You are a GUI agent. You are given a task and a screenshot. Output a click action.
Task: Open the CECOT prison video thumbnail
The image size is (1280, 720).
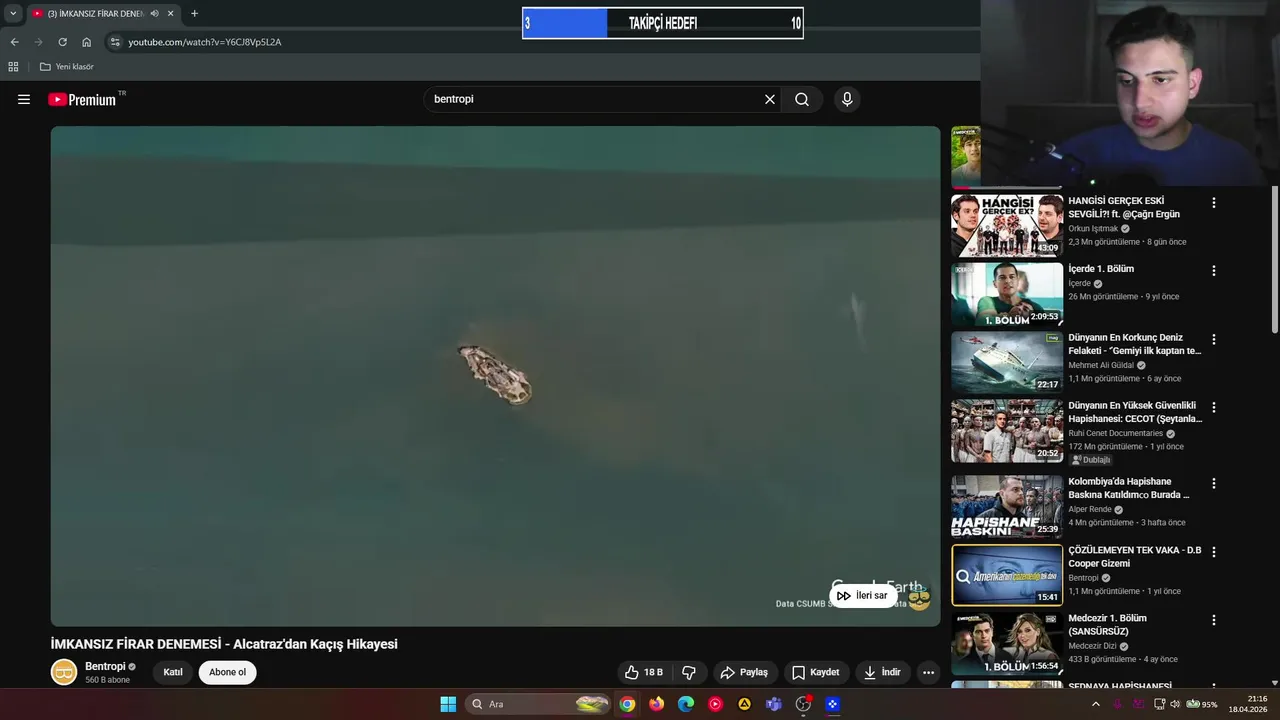click(x=1006, y=431)
